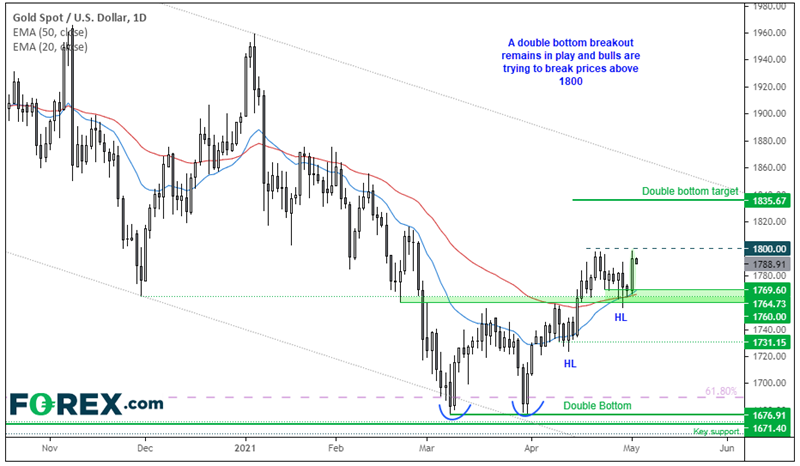
Task: Click the 1960.00 price axis value
Action: click(x=770, y=33)
